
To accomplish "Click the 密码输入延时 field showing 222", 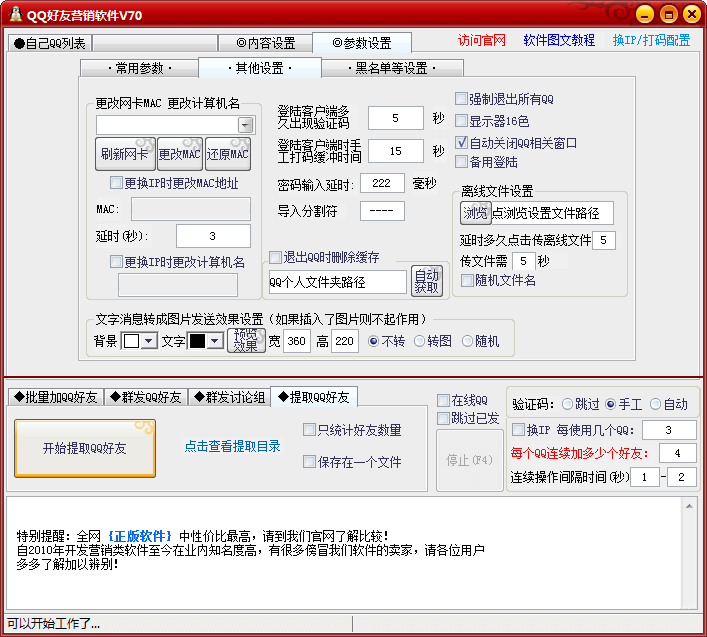I will click(x=382, y=183).
